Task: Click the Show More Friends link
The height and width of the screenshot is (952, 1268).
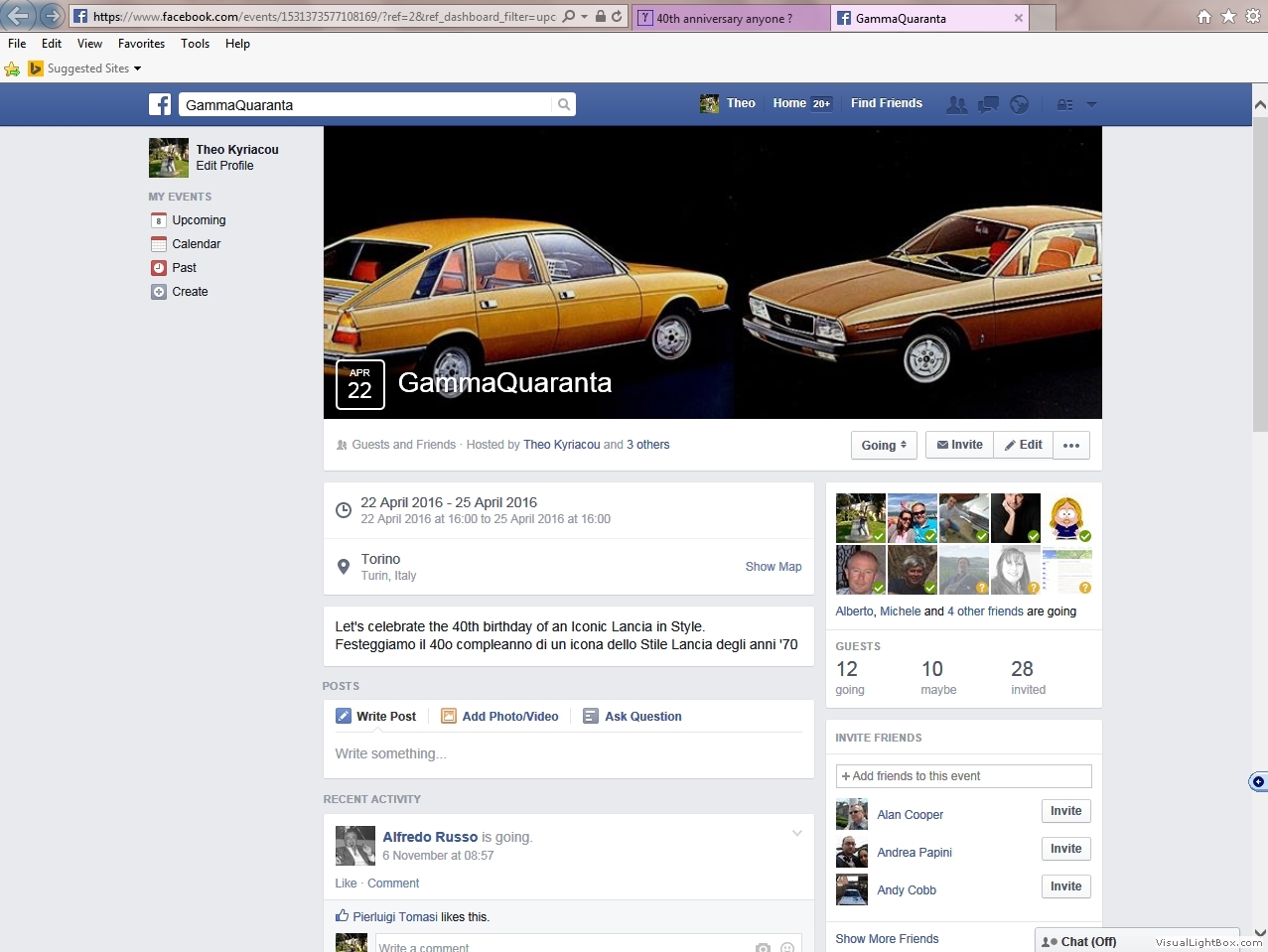Action: click(887, 939)
